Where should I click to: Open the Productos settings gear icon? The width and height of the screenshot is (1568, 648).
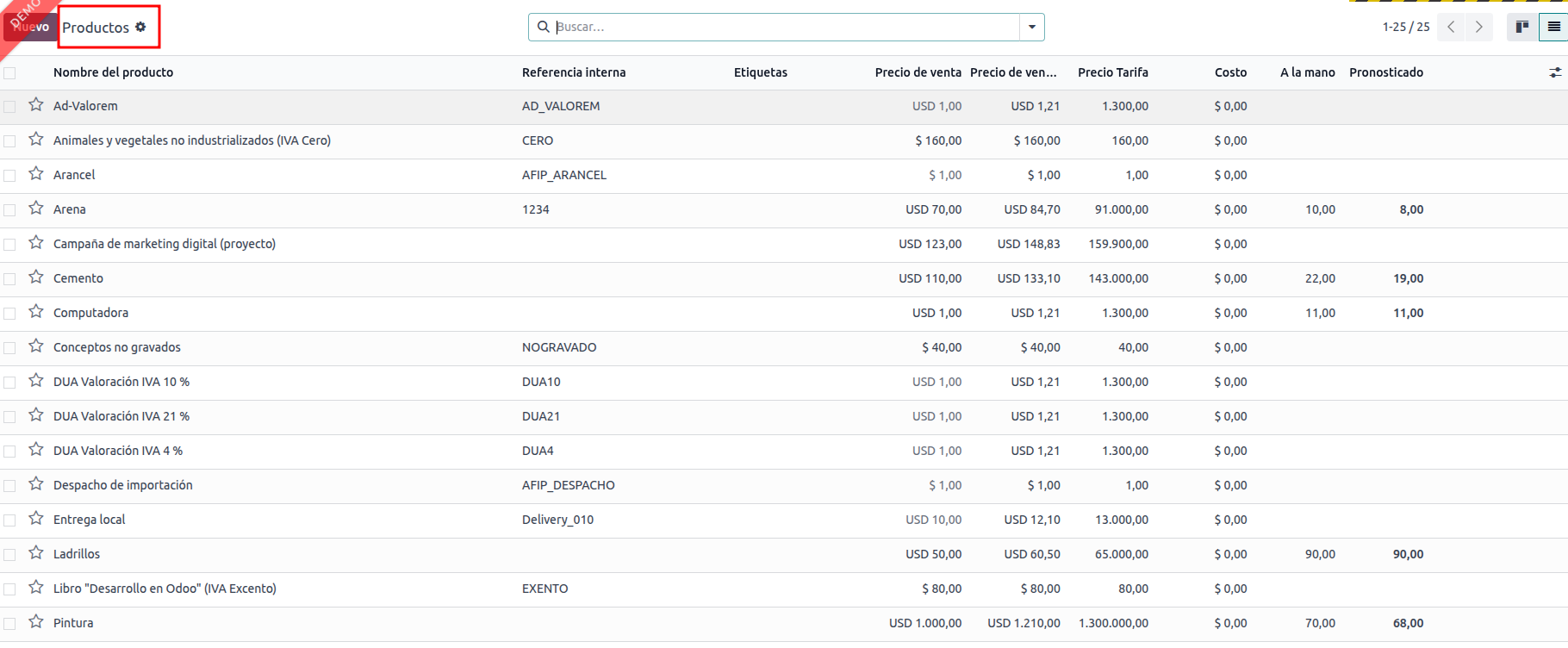click(140, 27)
